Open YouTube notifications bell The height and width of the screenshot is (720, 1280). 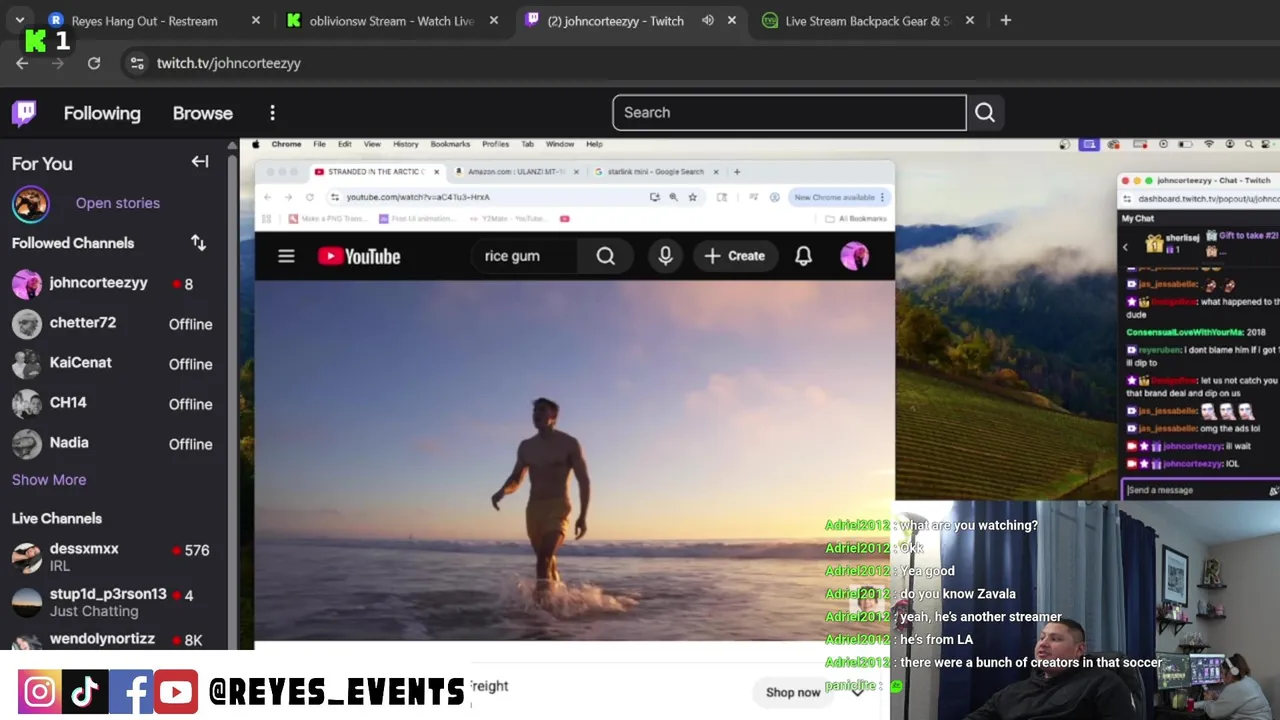(803, 256)
